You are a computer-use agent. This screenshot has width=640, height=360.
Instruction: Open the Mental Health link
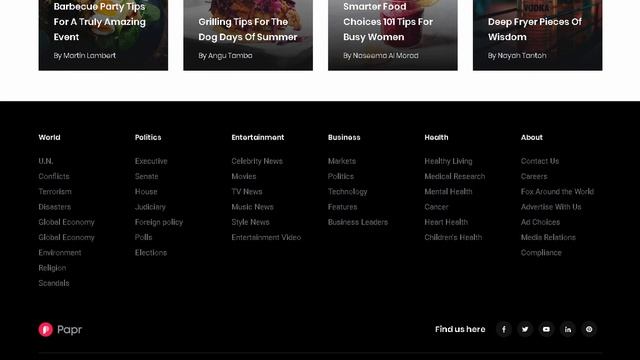click(448, 191)
